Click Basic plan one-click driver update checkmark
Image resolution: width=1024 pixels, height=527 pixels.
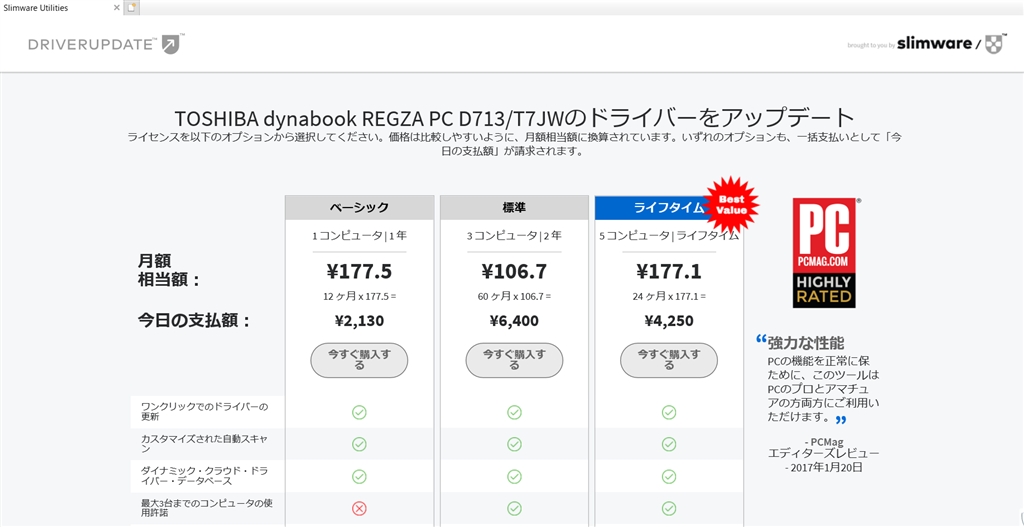click(359, 412)
